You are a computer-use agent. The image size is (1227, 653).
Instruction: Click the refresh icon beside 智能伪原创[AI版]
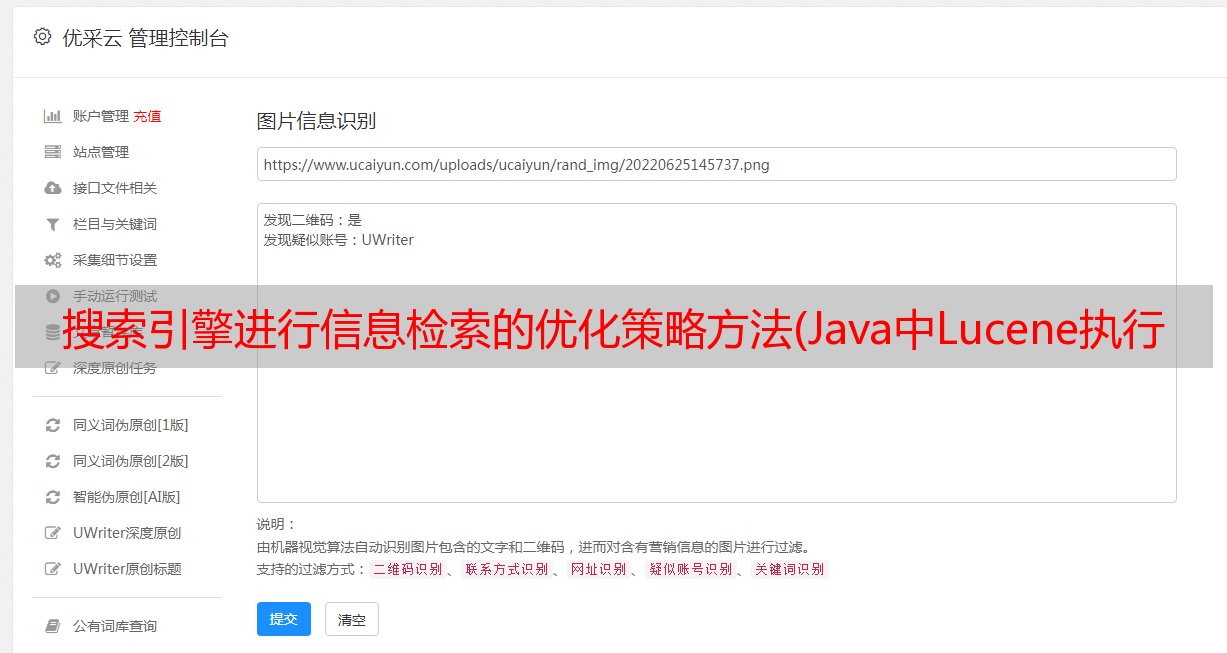(x=53, y=497)
